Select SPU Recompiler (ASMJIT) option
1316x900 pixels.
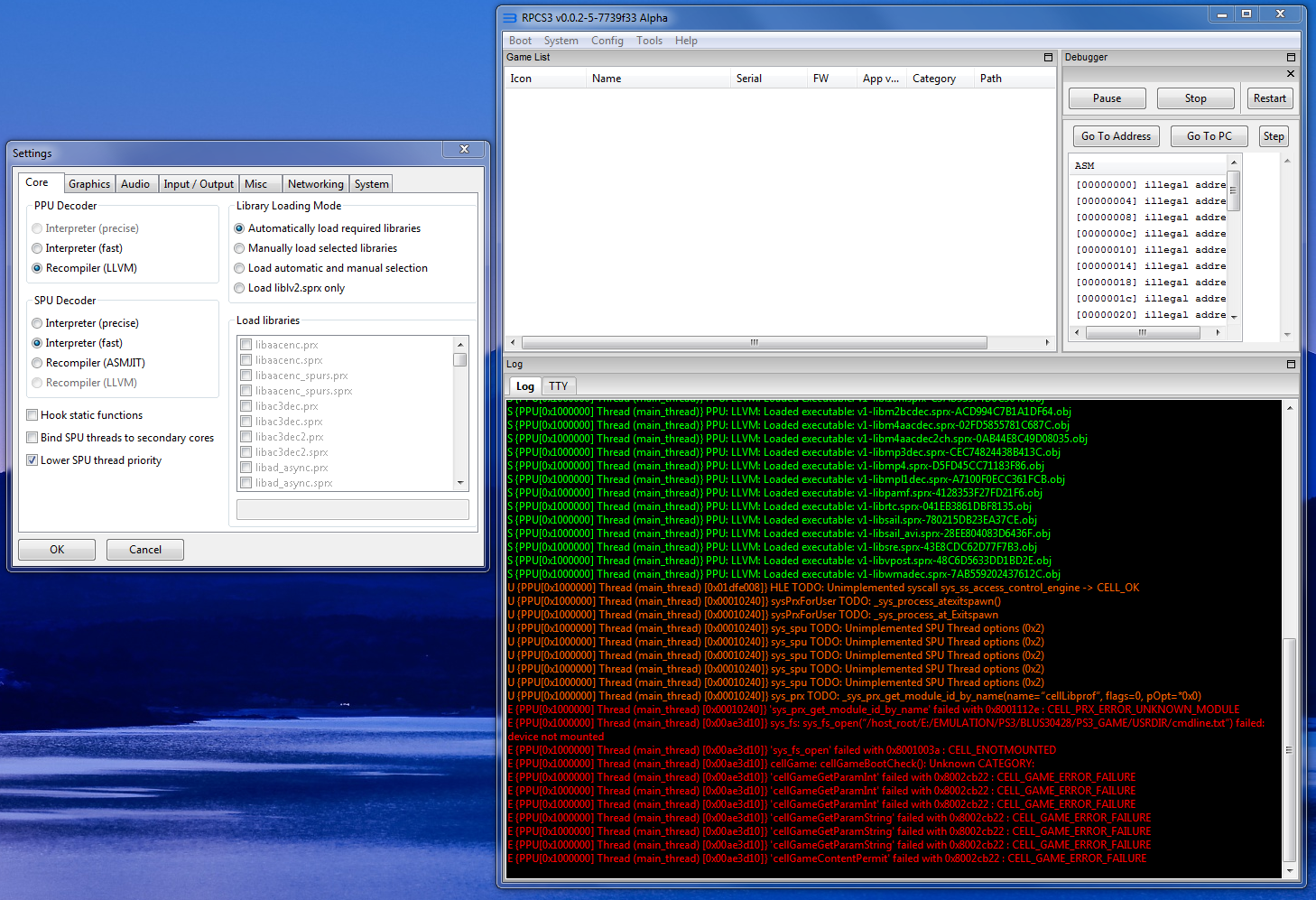pyautogui.click(x=37, y=363)
